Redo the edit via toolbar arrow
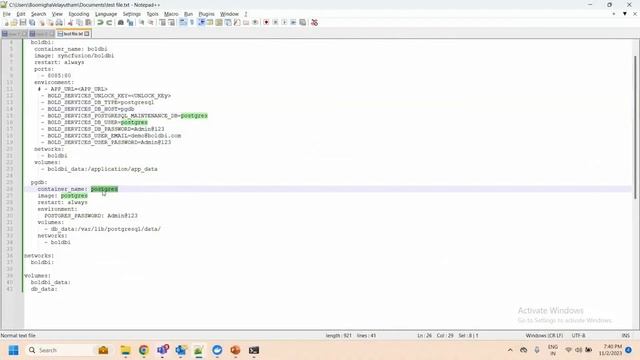The image size is (640, 360). 109,22
